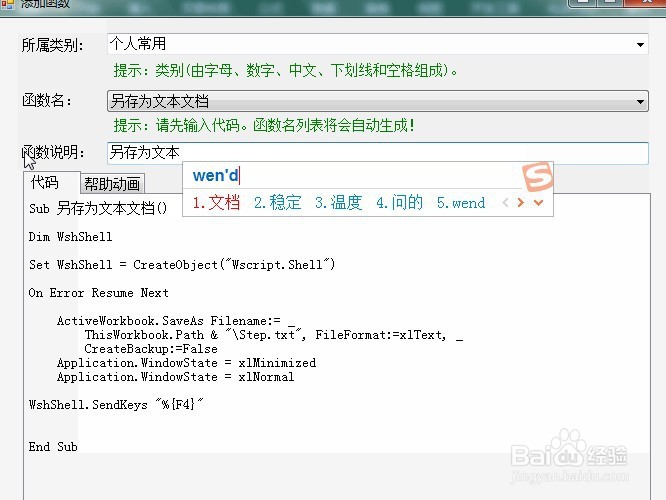Place cursor on End Sub line
The height and width of the screenshot is (500, 666).
coord(53,447)
